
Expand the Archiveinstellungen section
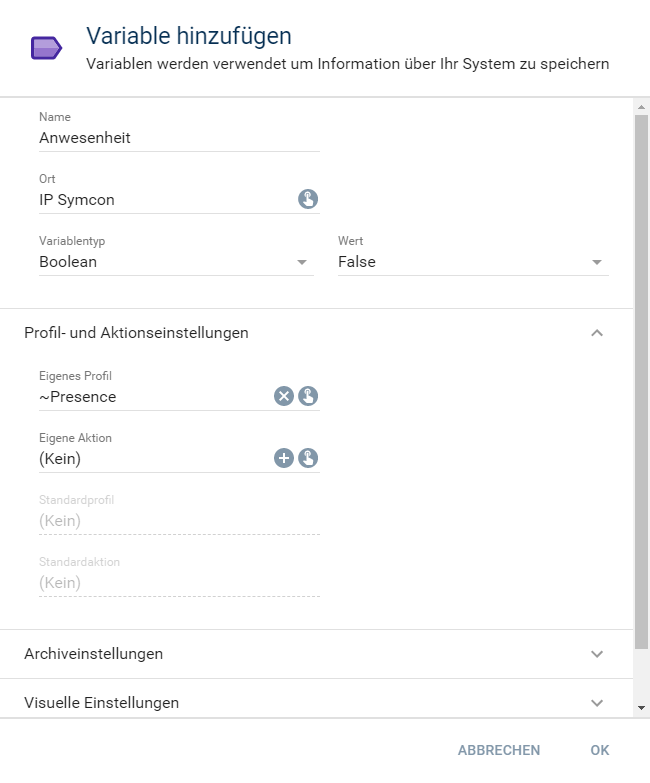coord(597,654)
